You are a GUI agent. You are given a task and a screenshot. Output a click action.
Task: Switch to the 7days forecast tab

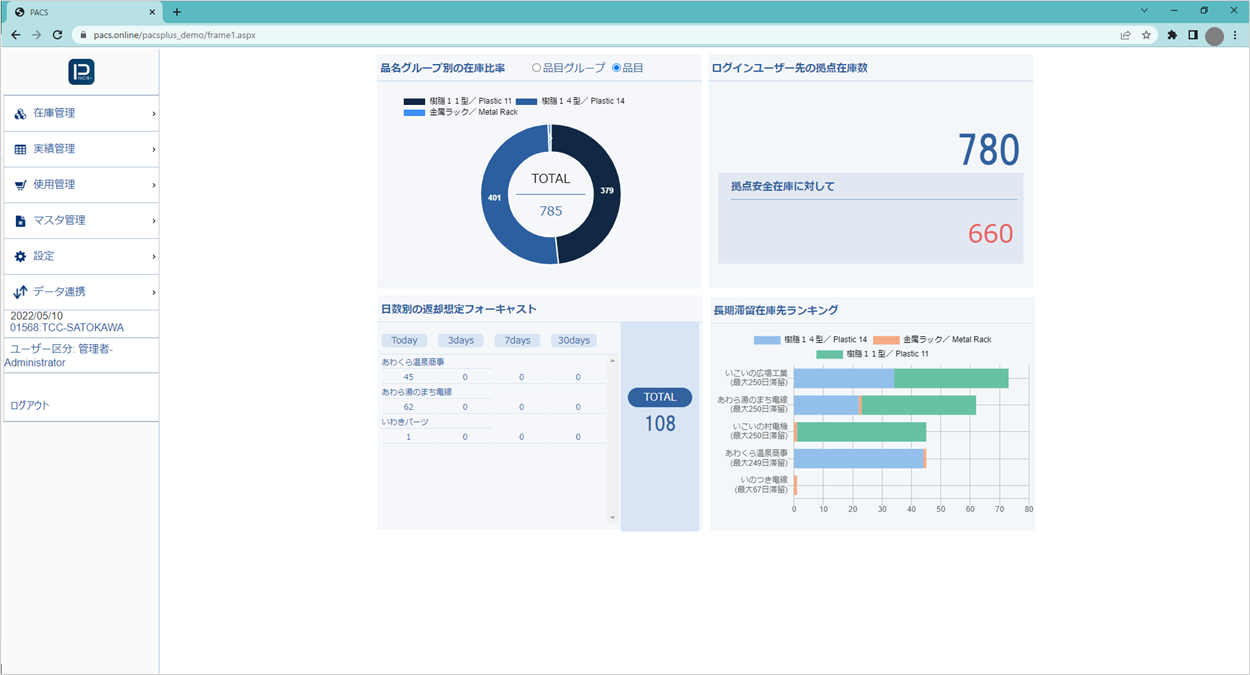click(516, 340)
